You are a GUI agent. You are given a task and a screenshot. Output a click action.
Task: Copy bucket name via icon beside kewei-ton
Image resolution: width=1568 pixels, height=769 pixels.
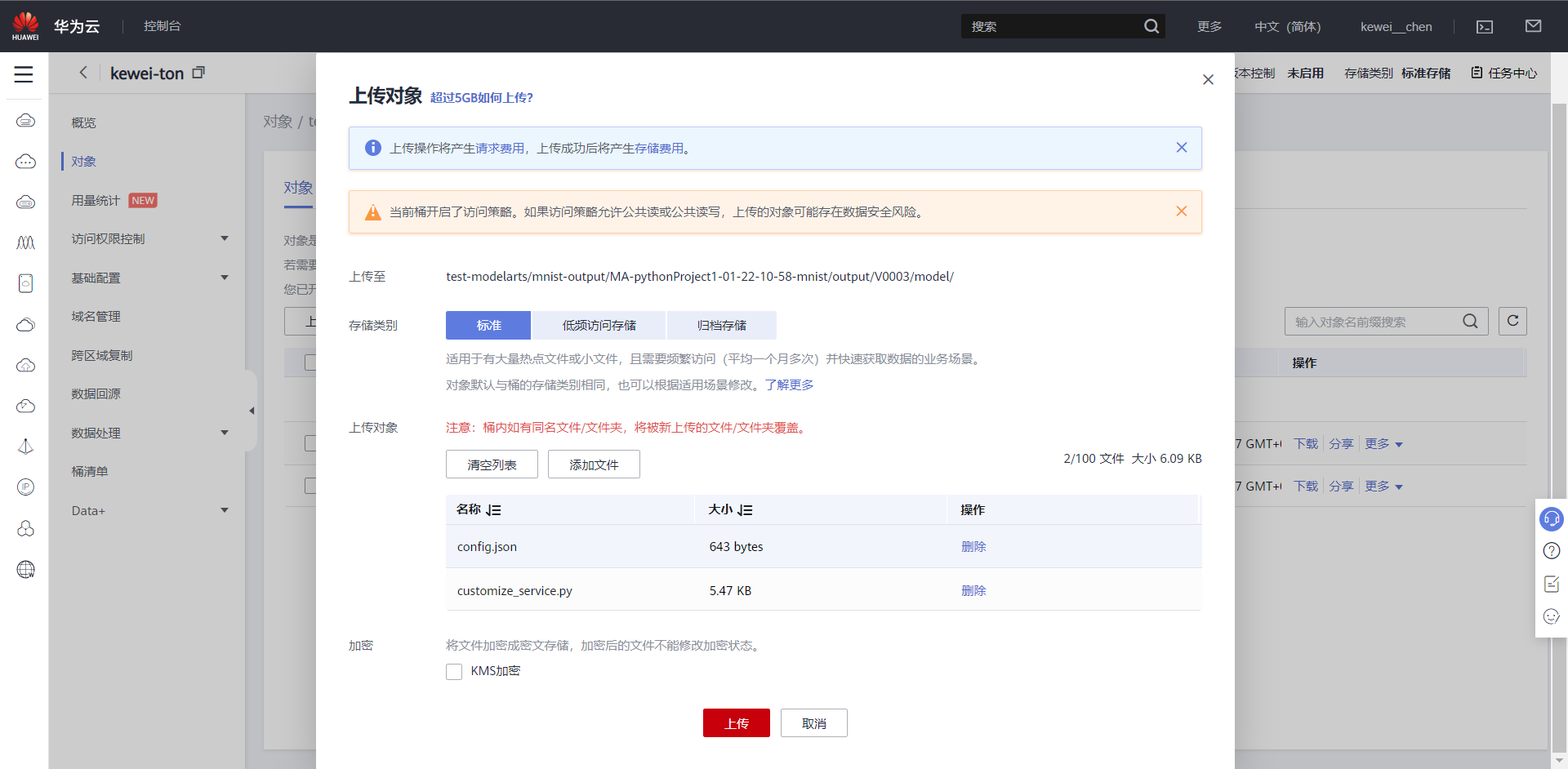coord(198,72)
